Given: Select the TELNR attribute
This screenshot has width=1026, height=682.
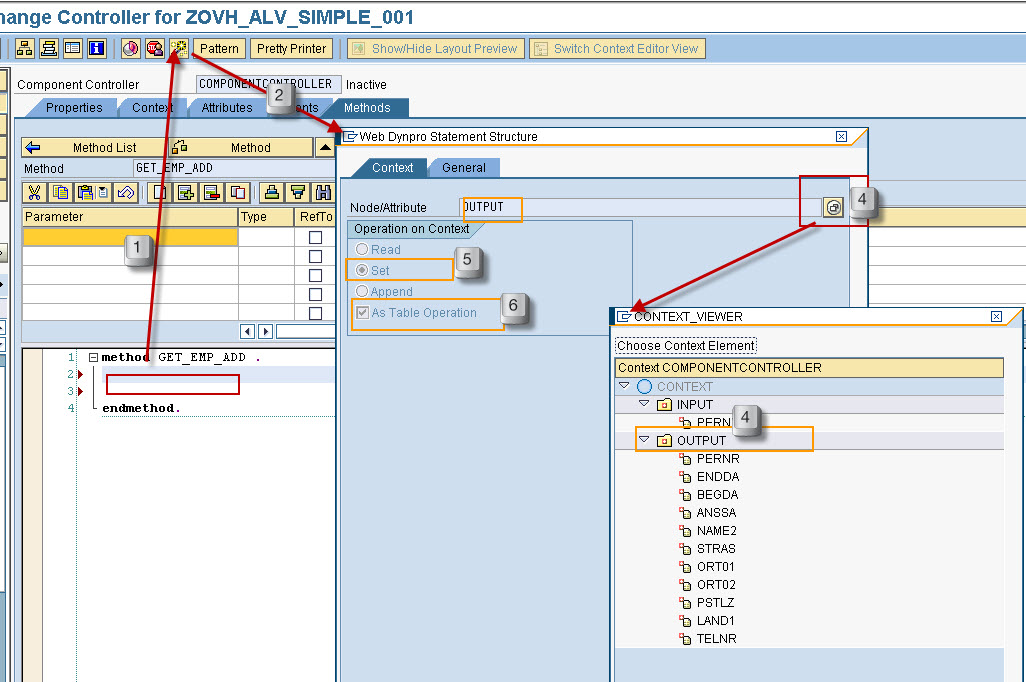Looking at the screenshot, I should point(716,639).
